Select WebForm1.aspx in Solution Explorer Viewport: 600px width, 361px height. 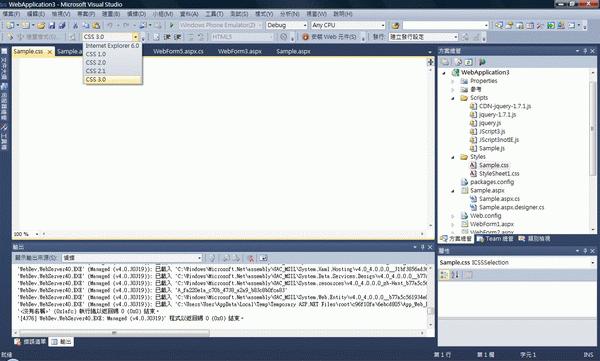(492, 224)
